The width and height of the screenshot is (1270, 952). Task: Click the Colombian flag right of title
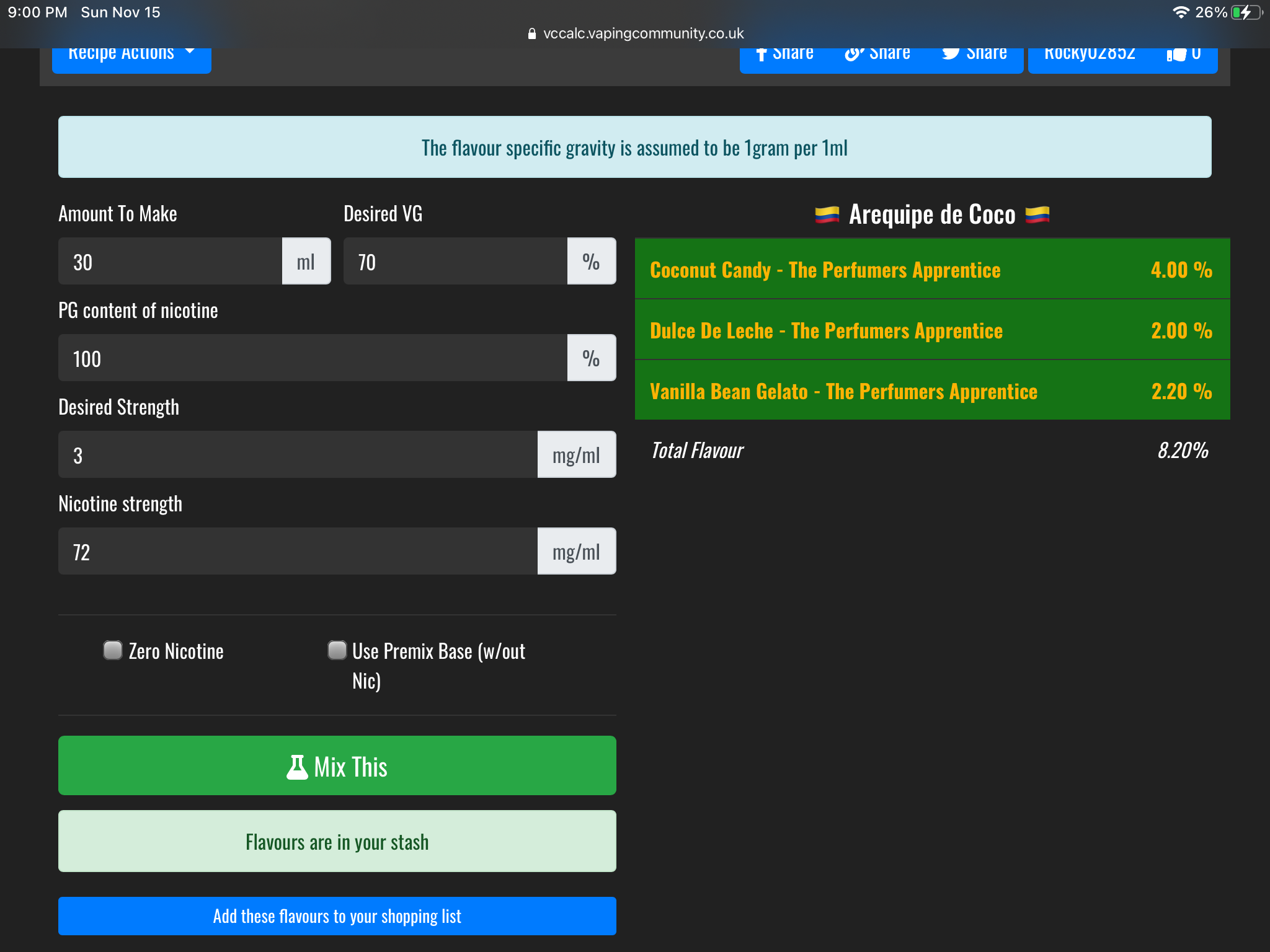point(1037,215)
